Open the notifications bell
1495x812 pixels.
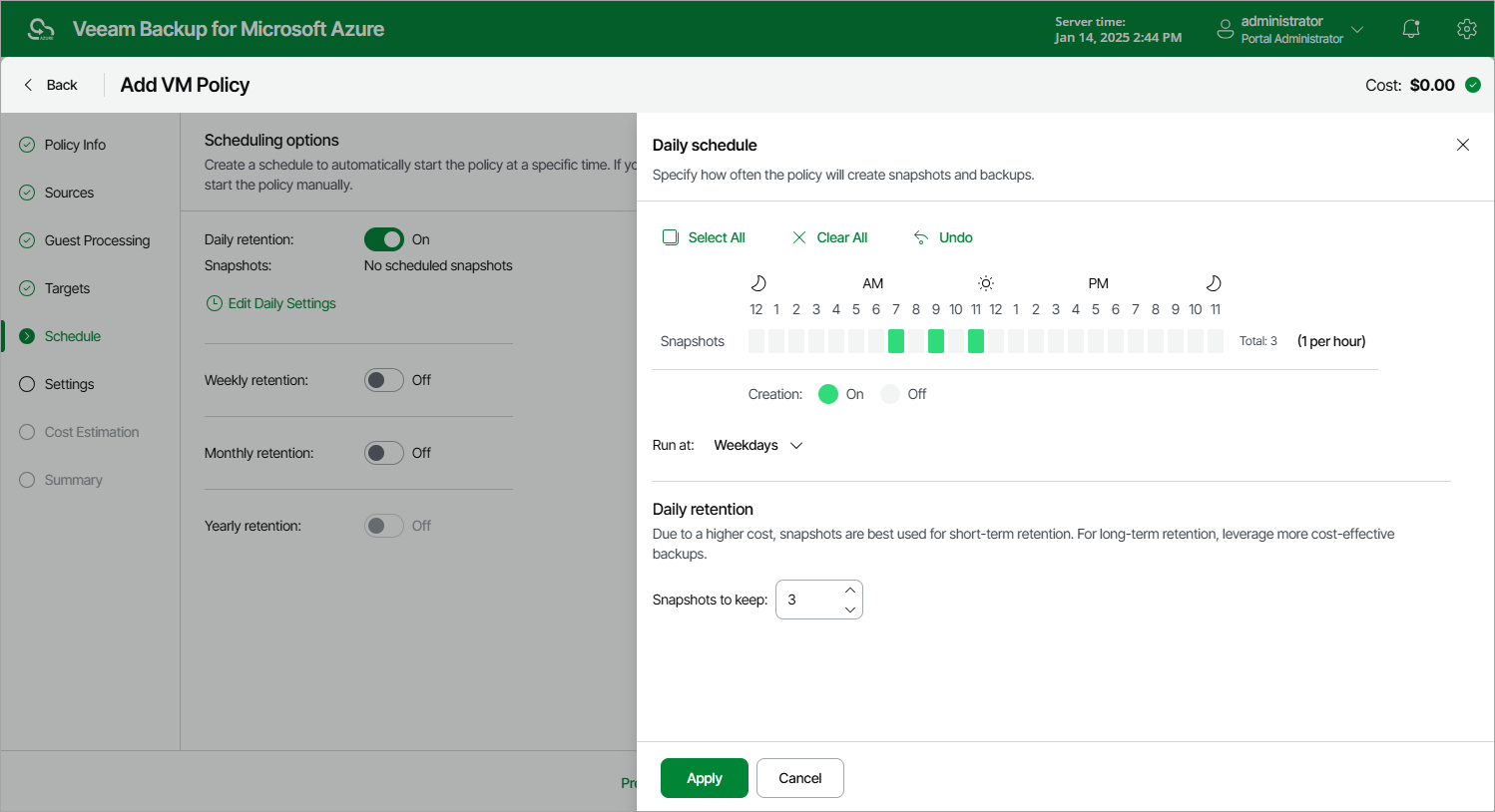tap(1411, 29)
